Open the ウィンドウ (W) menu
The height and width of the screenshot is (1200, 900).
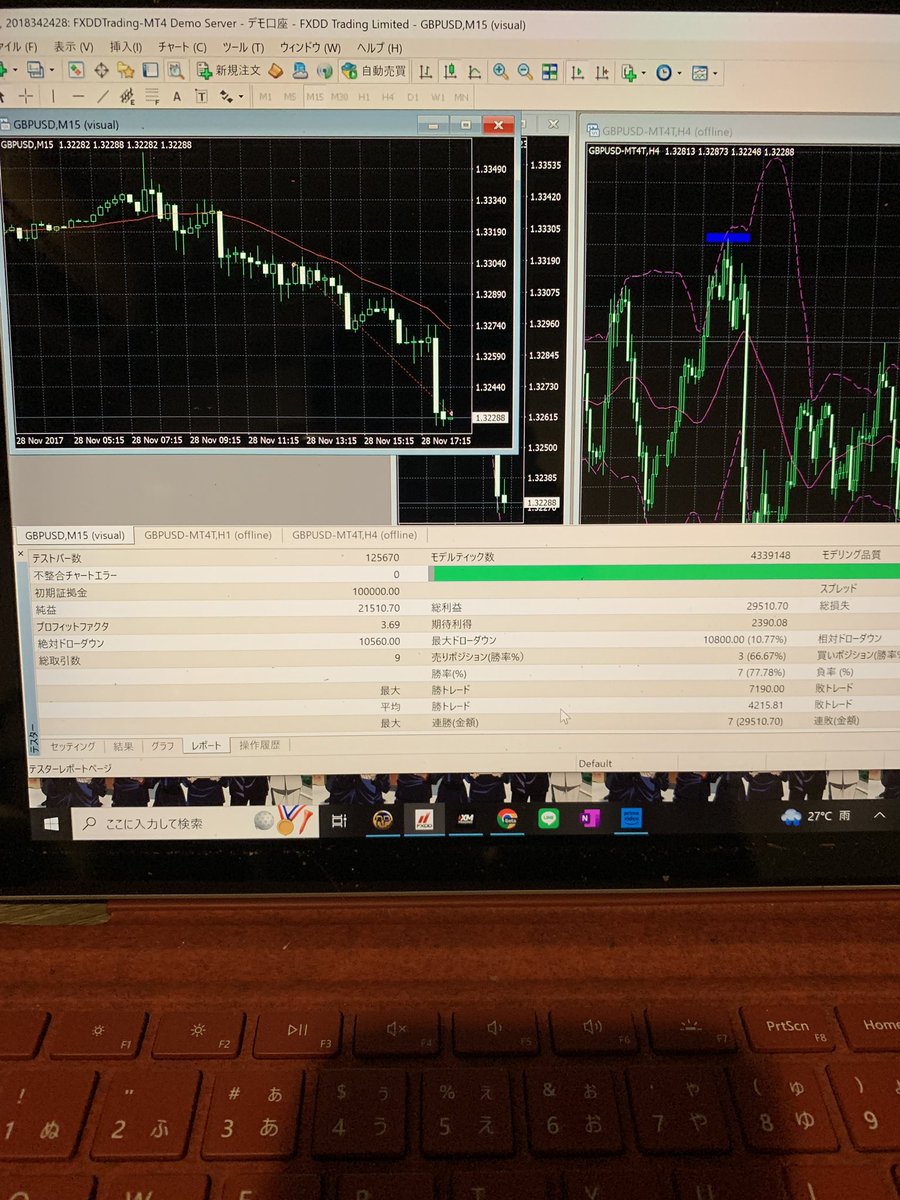(x=310, y=47)
